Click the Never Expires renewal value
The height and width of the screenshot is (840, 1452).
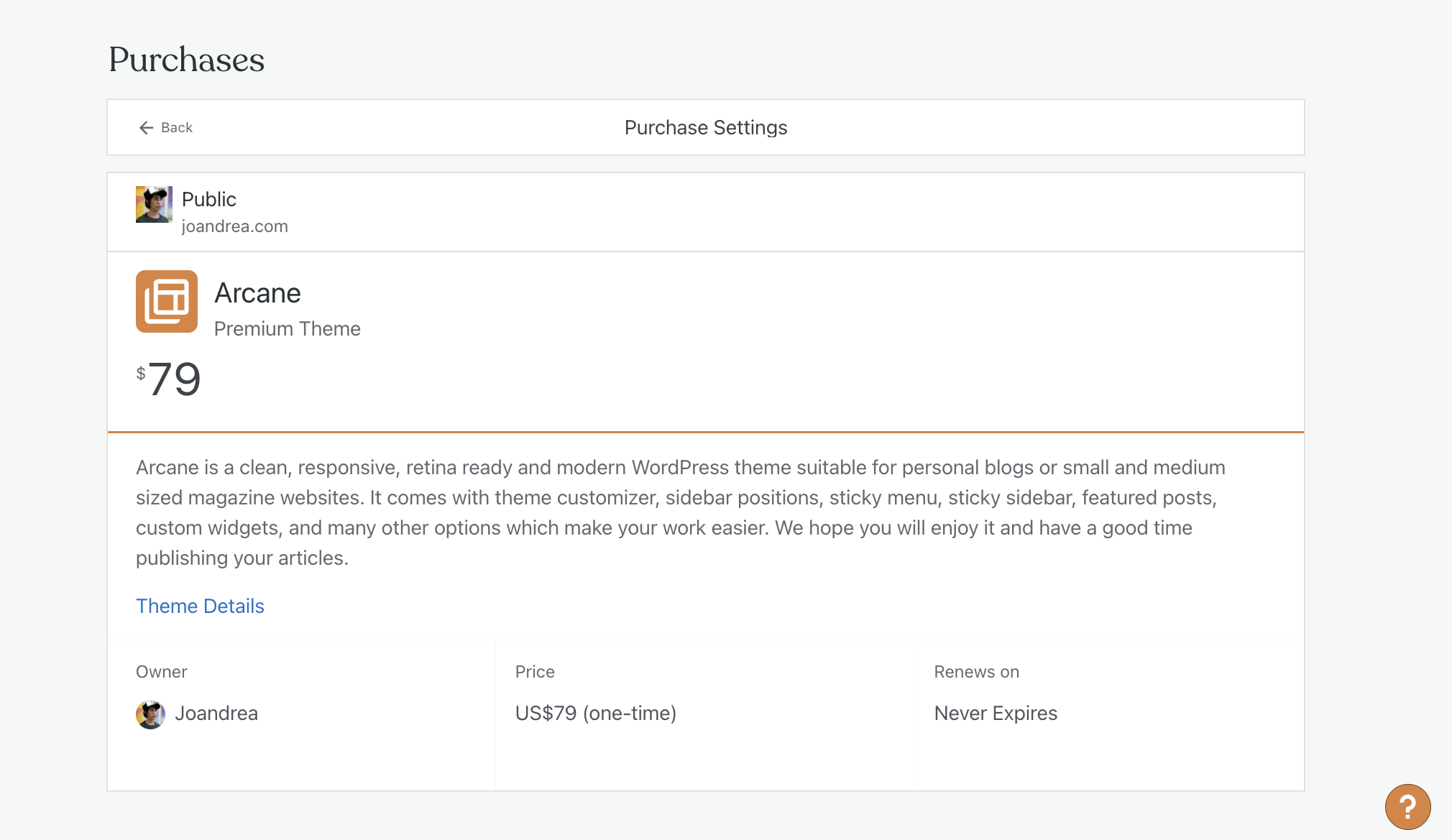[x=996, y=714]
